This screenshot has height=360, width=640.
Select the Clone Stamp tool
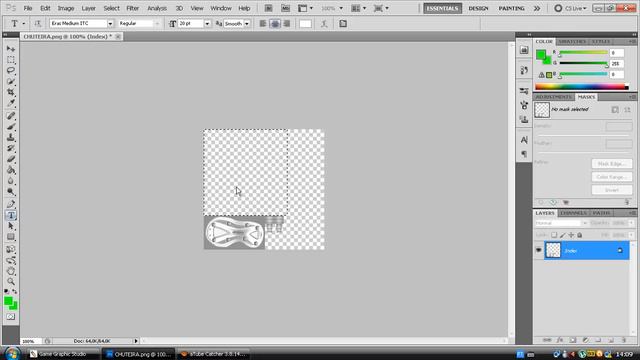tap(11, 138)
